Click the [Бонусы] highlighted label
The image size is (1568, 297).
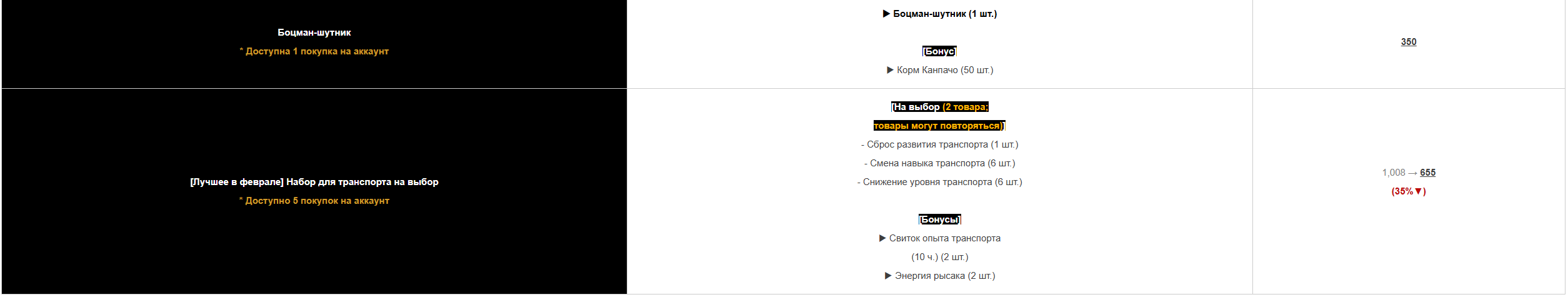(x=939, y=219)
